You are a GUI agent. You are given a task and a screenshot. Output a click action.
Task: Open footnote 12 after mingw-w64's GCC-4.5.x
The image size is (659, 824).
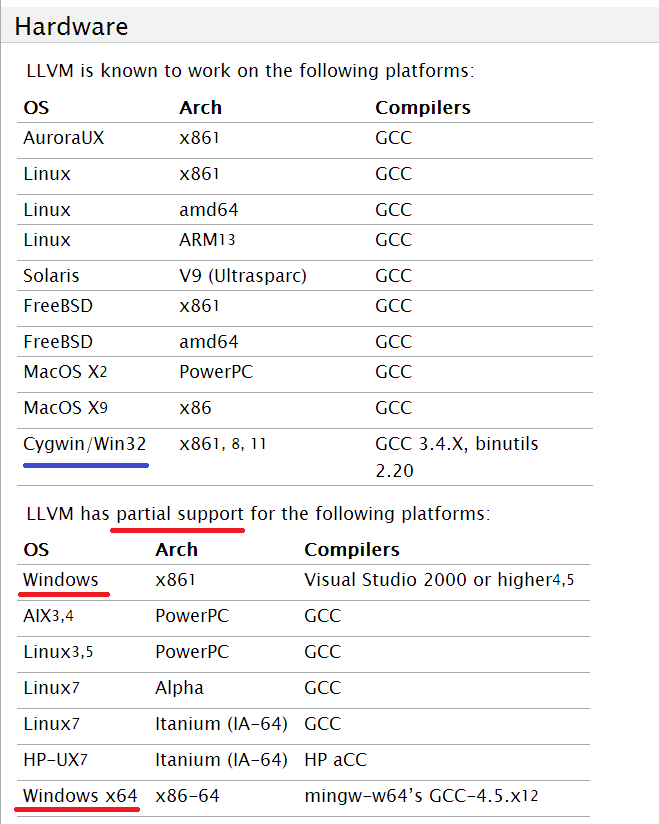pos(530,796)
